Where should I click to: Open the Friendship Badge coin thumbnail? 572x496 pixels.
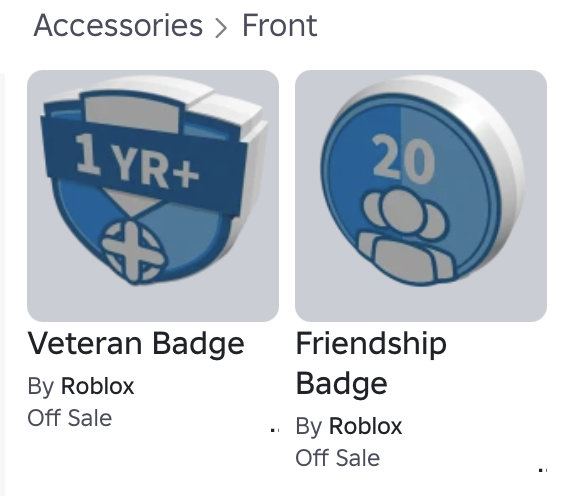pos(421,196)
